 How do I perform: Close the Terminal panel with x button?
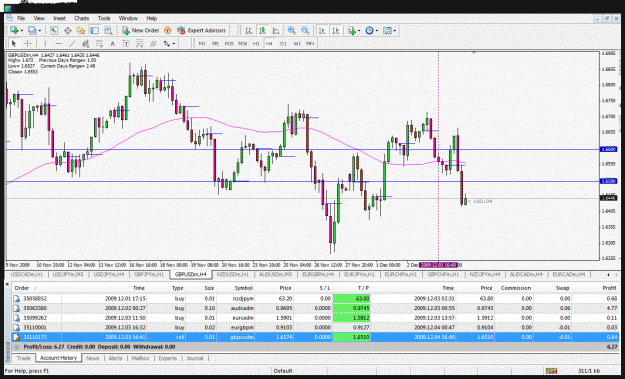coord(8,284)
